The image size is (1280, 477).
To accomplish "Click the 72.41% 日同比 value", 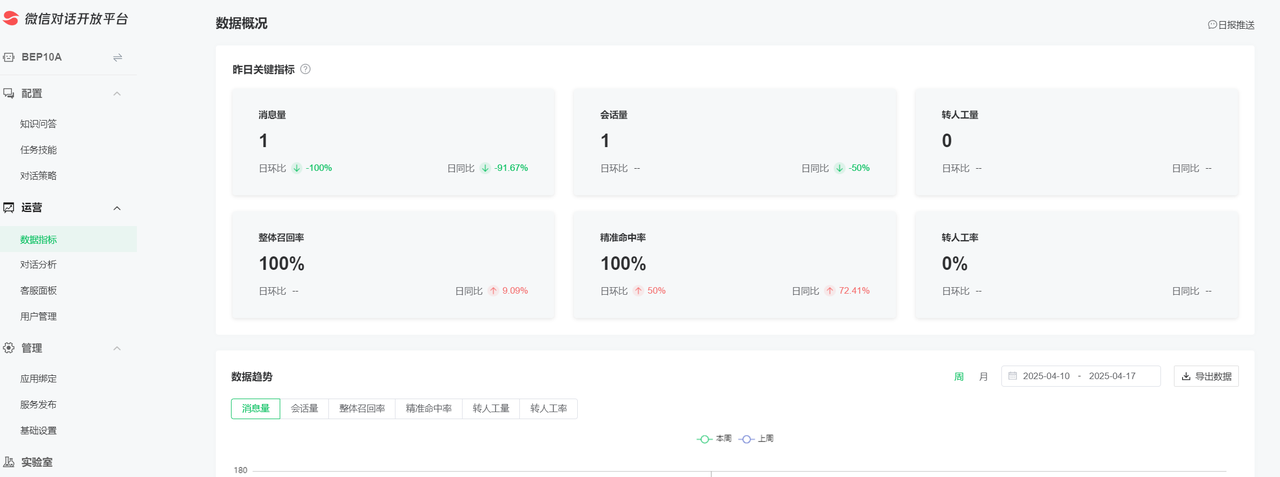I will coord(853,291).
